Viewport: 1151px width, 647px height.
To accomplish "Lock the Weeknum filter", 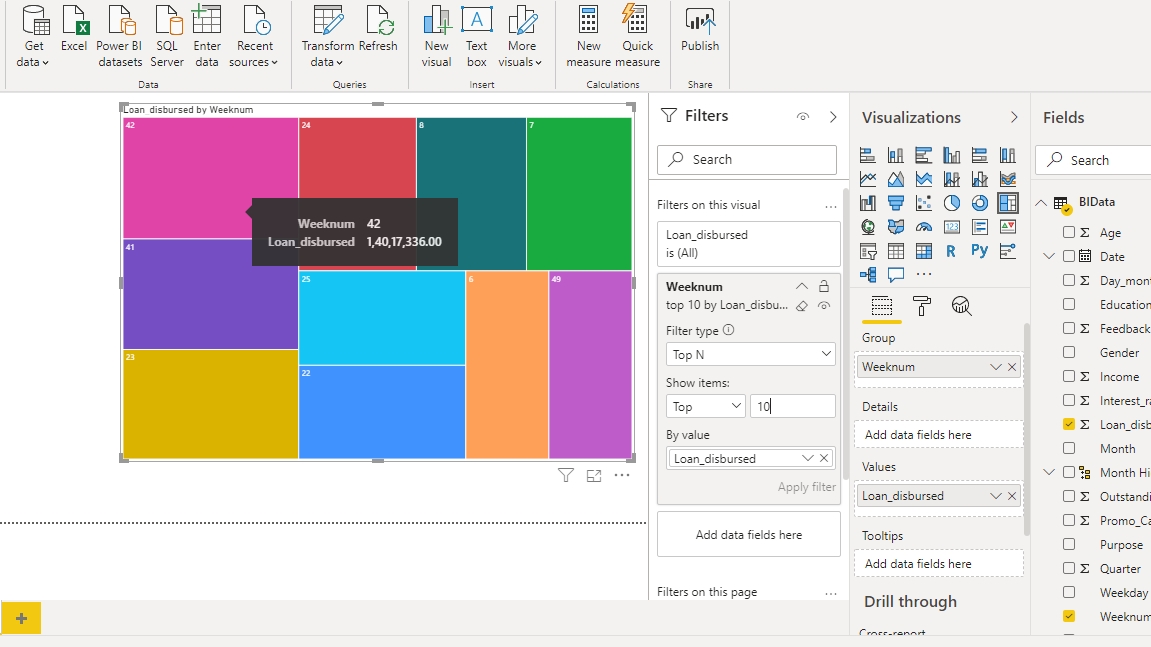I will point(824,287).
